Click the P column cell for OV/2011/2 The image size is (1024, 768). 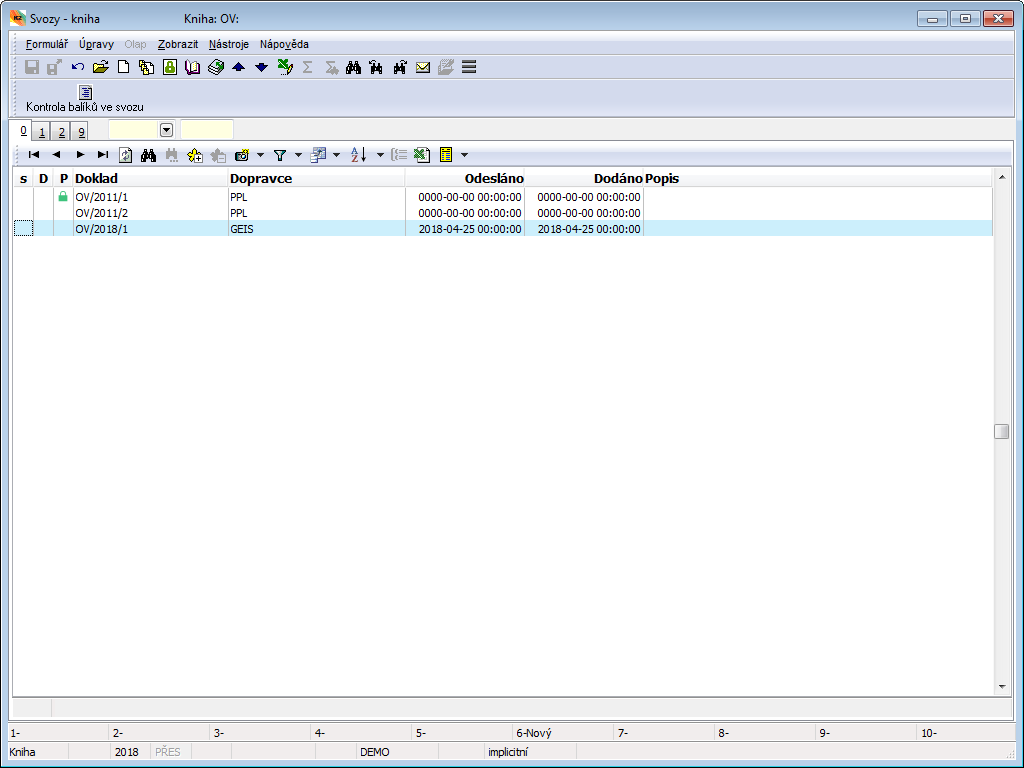63,213
